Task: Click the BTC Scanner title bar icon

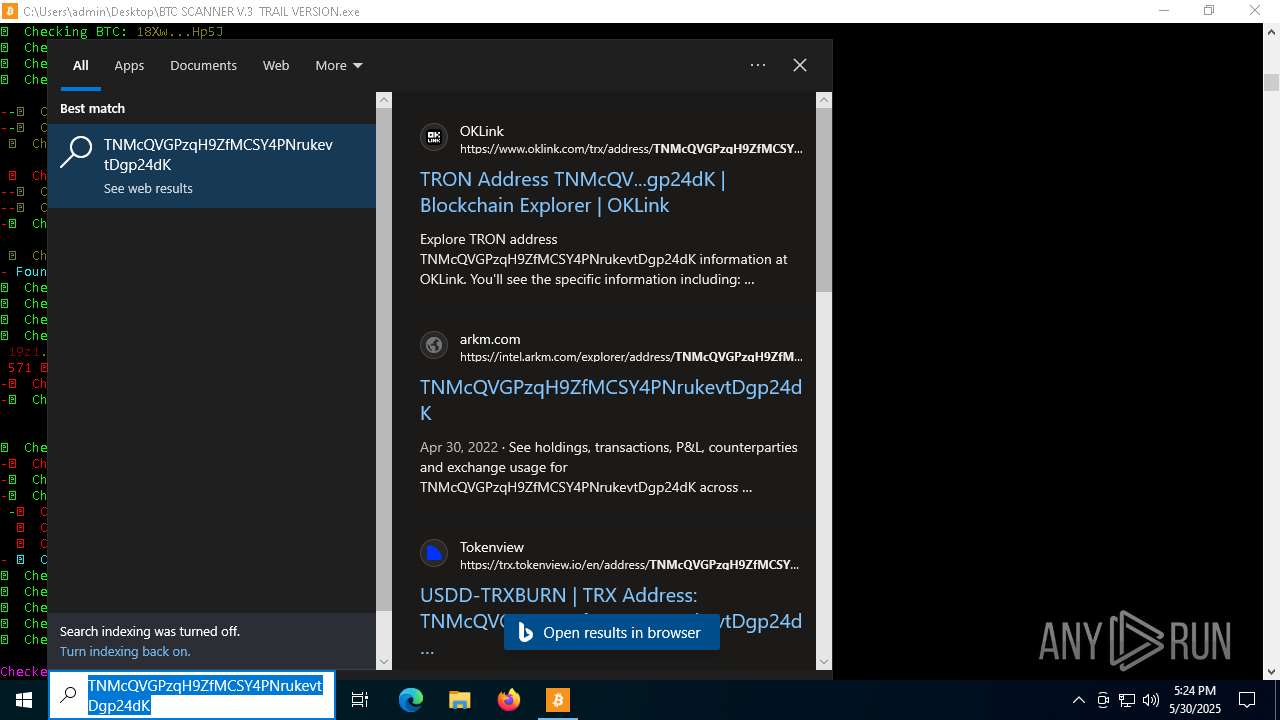Action: click(11, 11)
